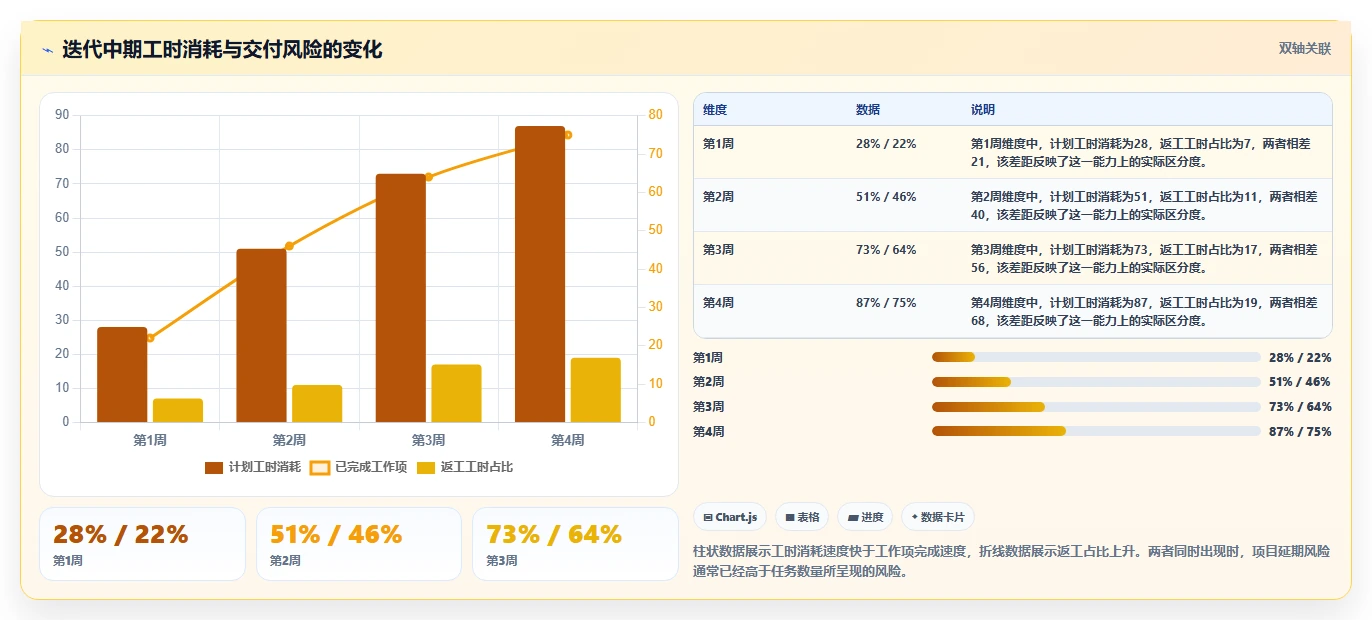
Task: Click the dark orange 第4周 bar
Action: (540, 274)
